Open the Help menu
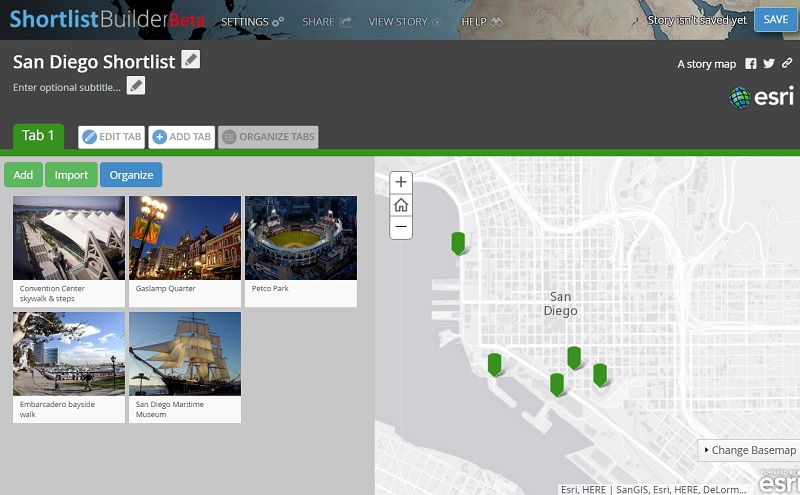Screen dimensions: 800x495 pos(482,22)
